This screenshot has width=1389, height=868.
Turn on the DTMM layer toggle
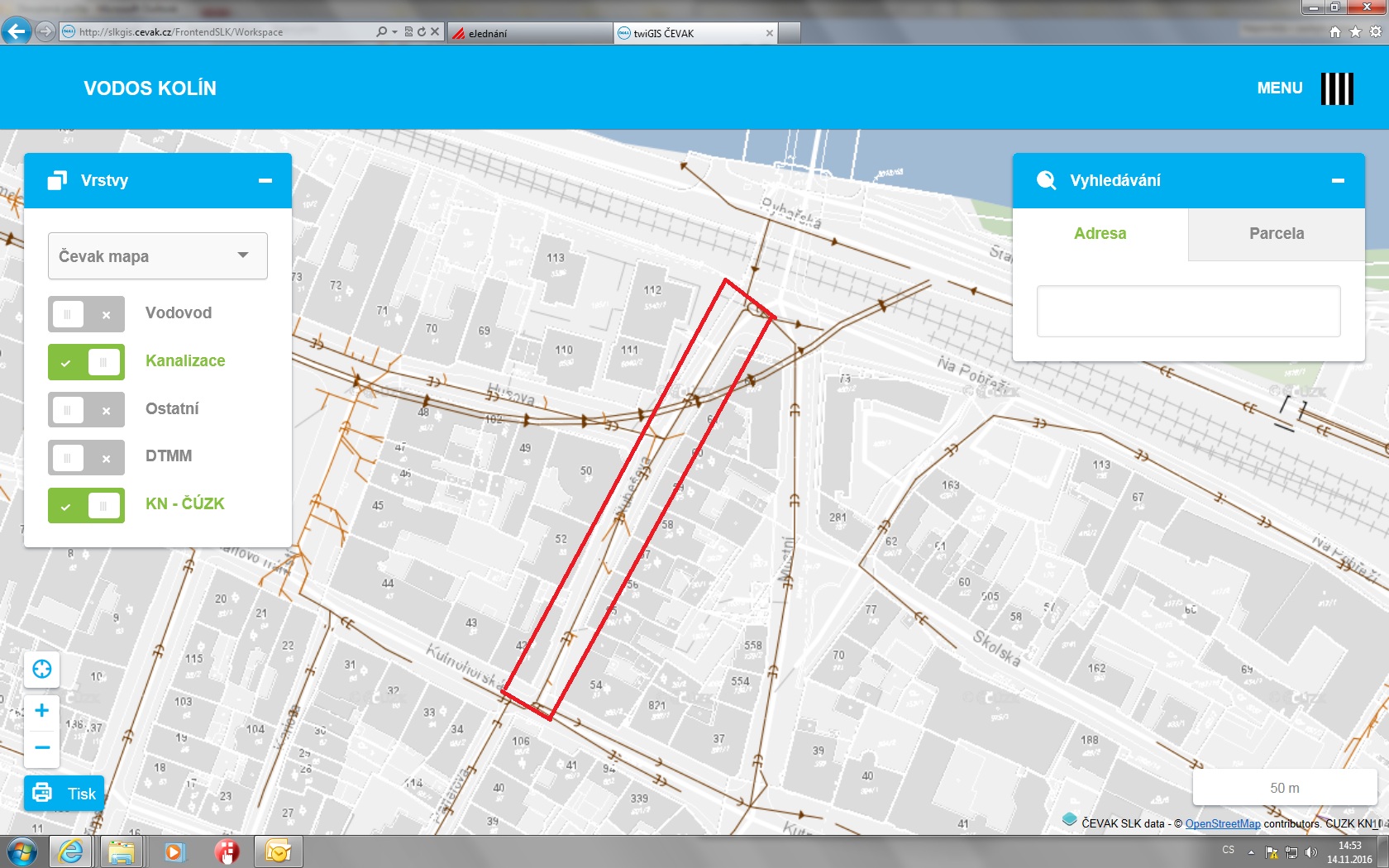pyautogui.click(x=86, y=457)
